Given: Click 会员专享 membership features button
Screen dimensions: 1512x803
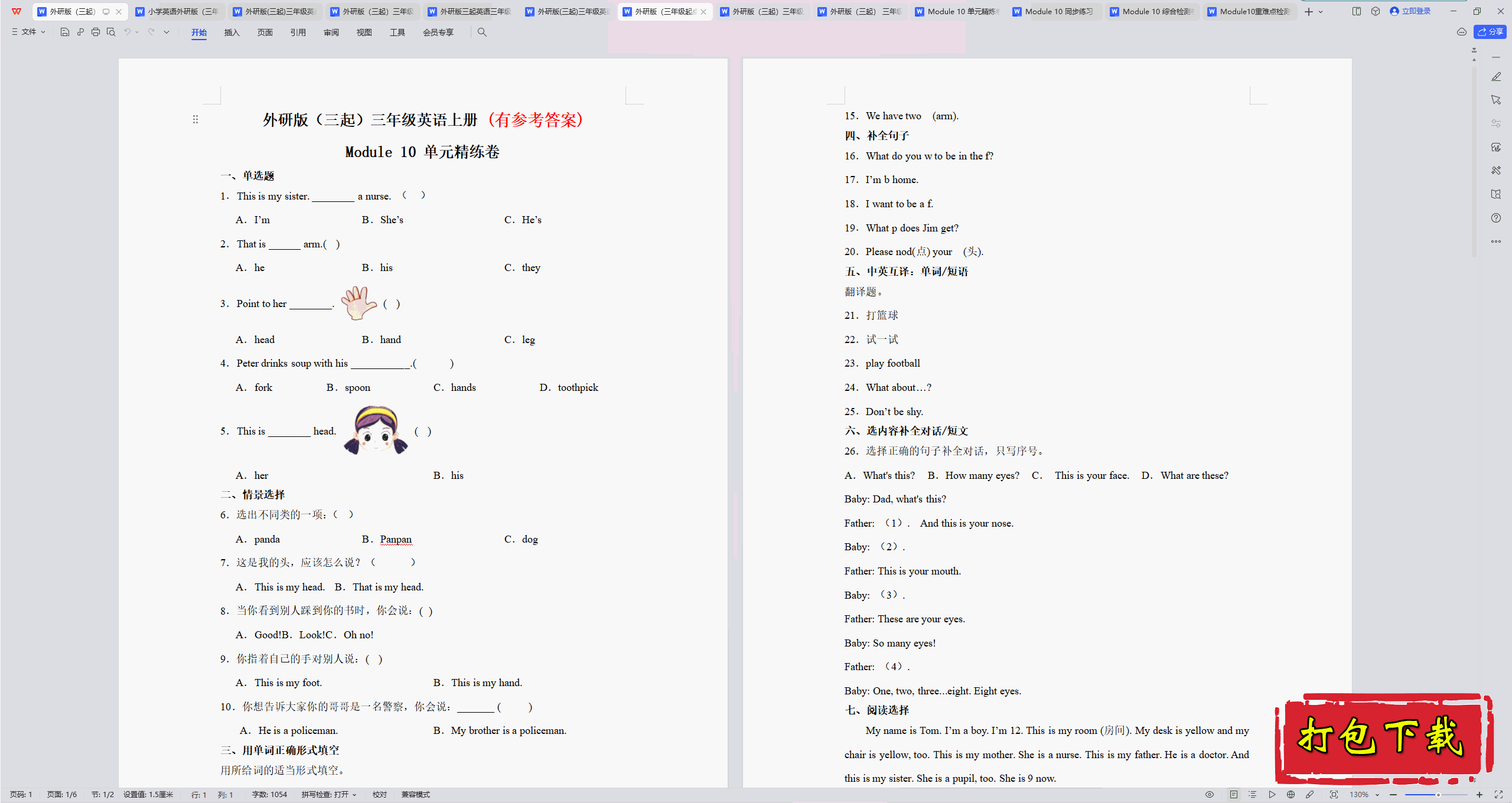Looking at the screenshot, I should (x=437, y=32).
